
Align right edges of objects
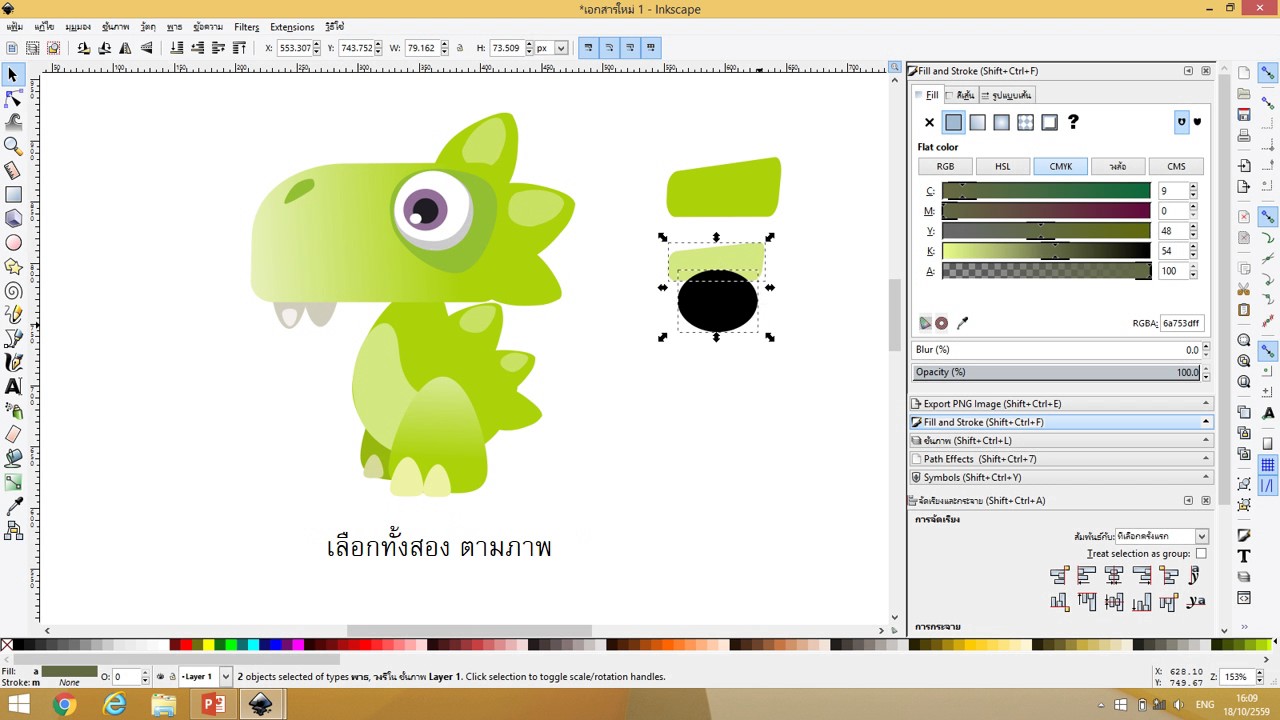[x=1140, y=575]
